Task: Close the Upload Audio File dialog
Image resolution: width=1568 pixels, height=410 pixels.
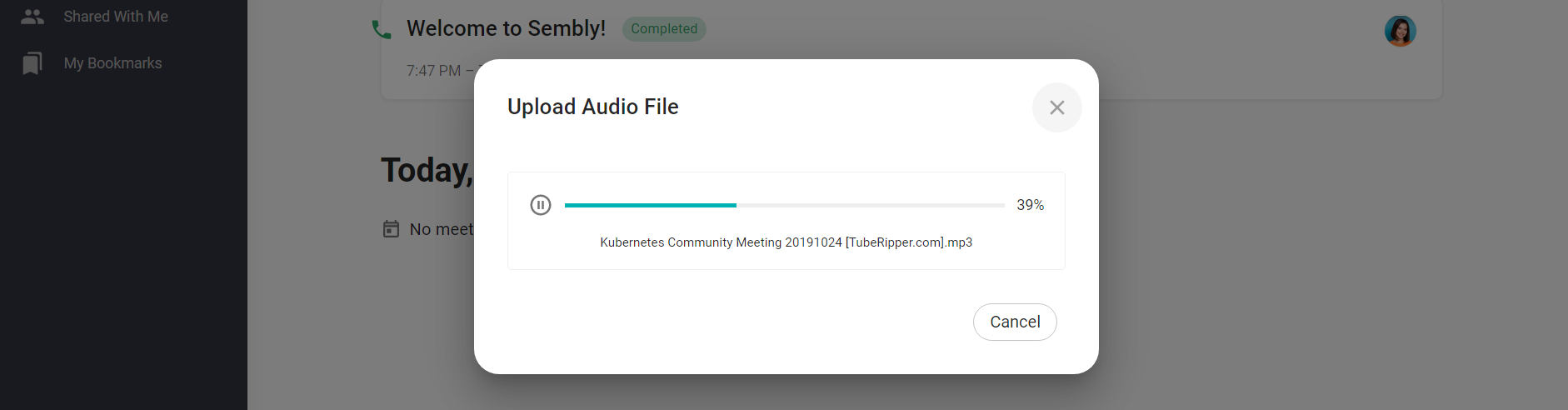Action: click(1057, 107)
